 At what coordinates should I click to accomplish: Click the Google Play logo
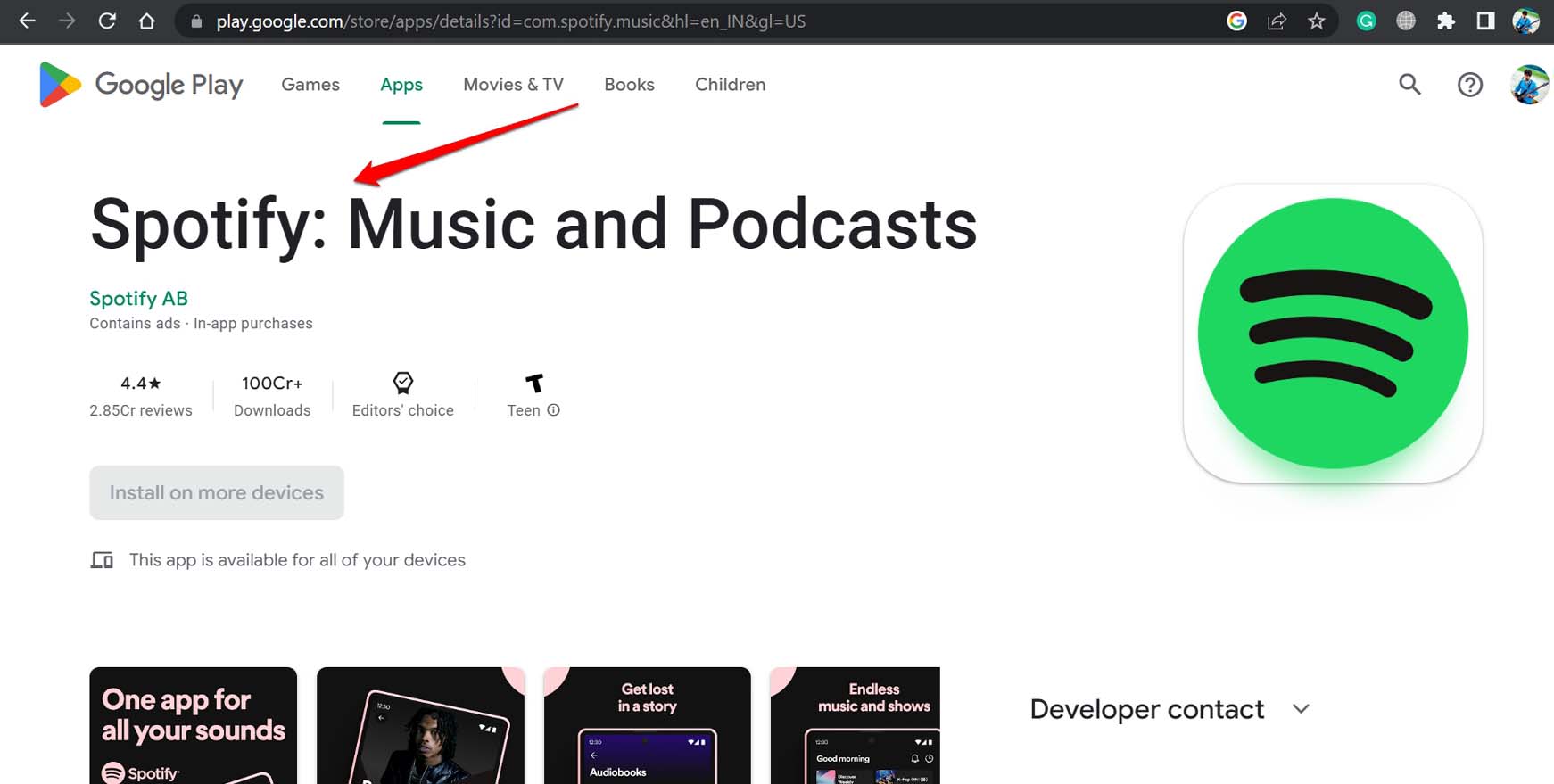pyautogui.click(x=141, y=85)
